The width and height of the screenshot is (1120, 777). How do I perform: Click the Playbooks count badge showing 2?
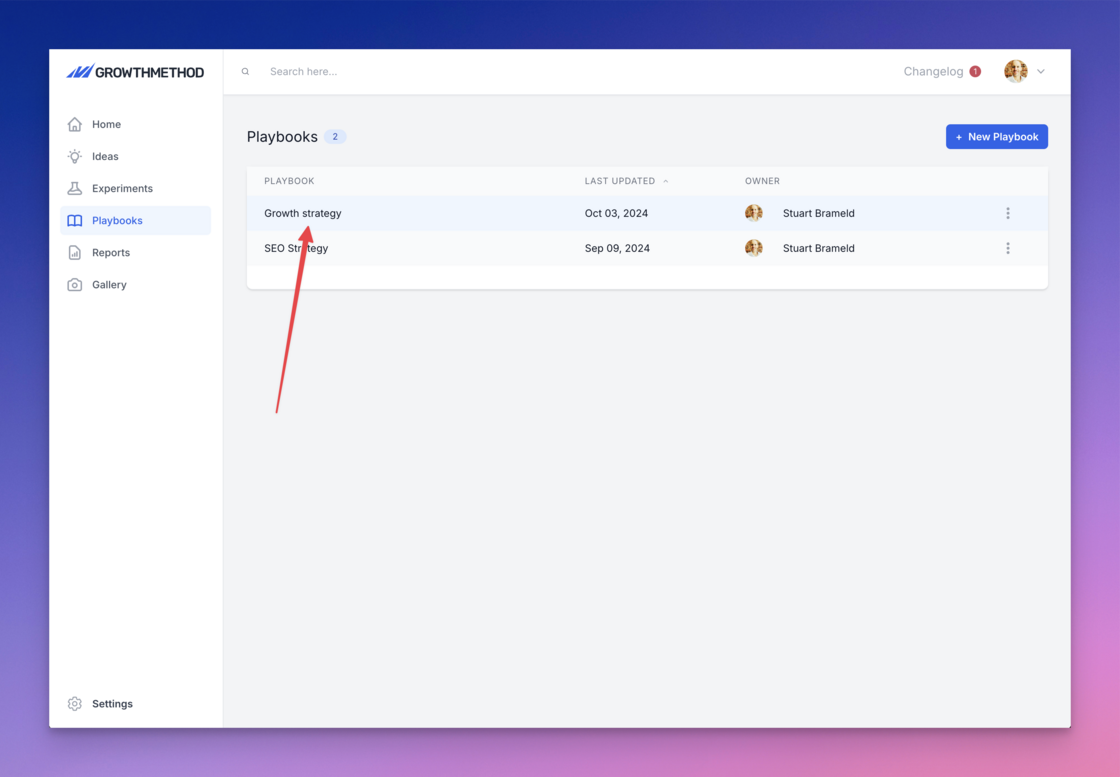pos(335,136)
